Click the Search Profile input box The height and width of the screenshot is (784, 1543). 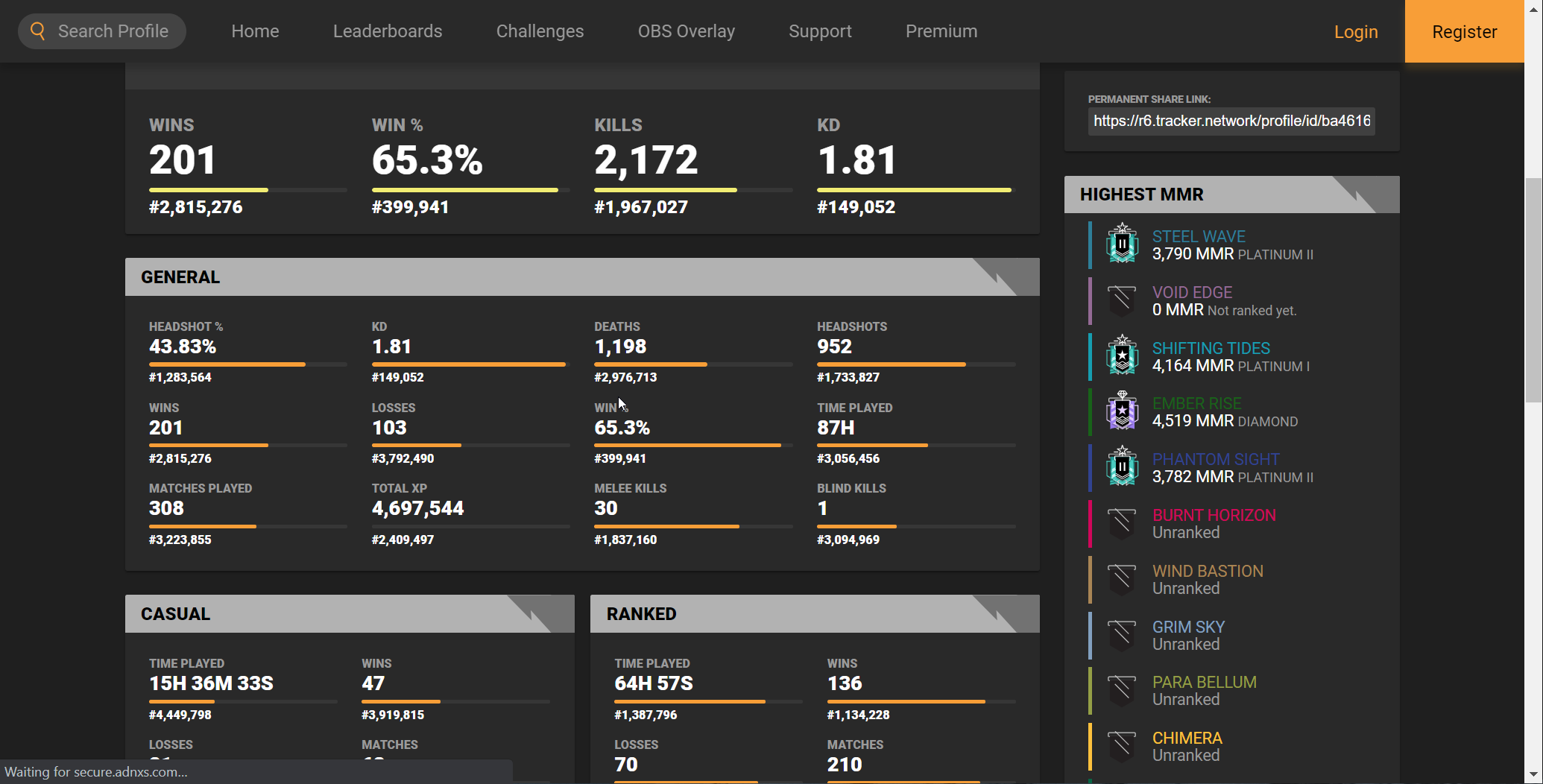[x=113, y=31]
